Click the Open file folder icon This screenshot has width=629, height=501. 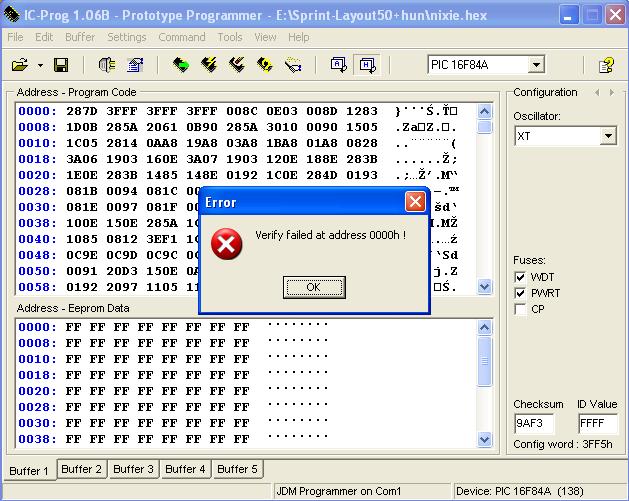[20, 65]
